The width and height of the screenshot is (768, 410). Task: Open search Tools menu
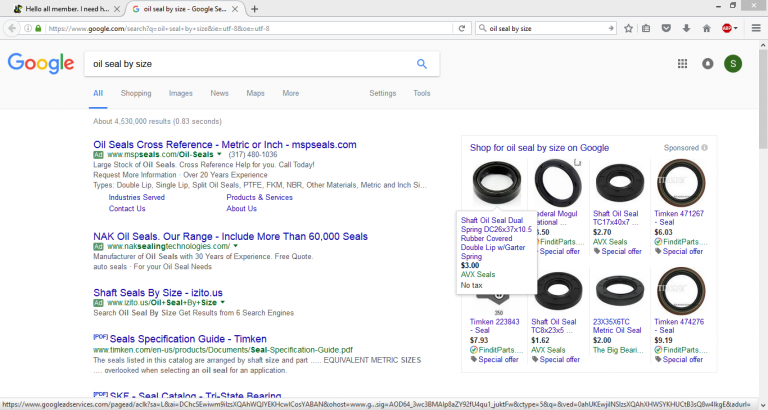click(x=422, y=93)
